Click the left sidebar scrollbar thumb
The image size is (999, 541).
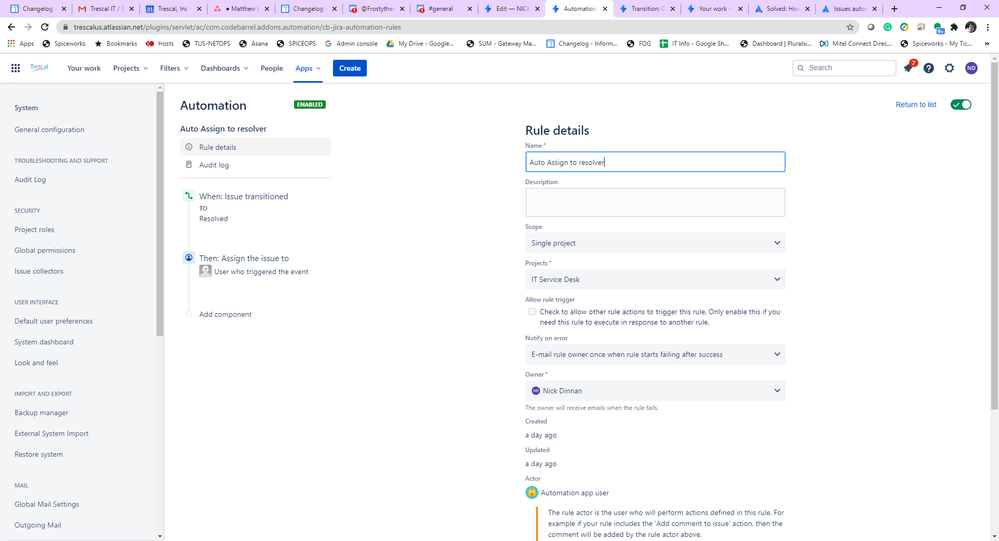coord(160,213)
